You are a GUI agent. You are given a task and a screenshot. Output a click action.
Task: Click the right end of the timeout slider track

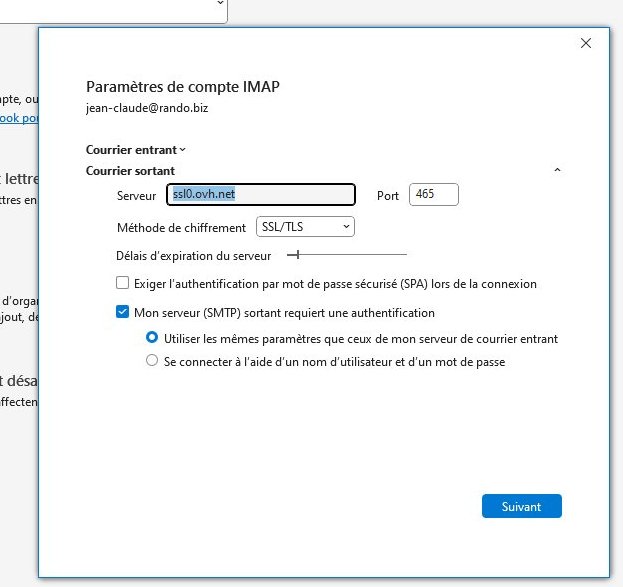(x=405, y=256)
